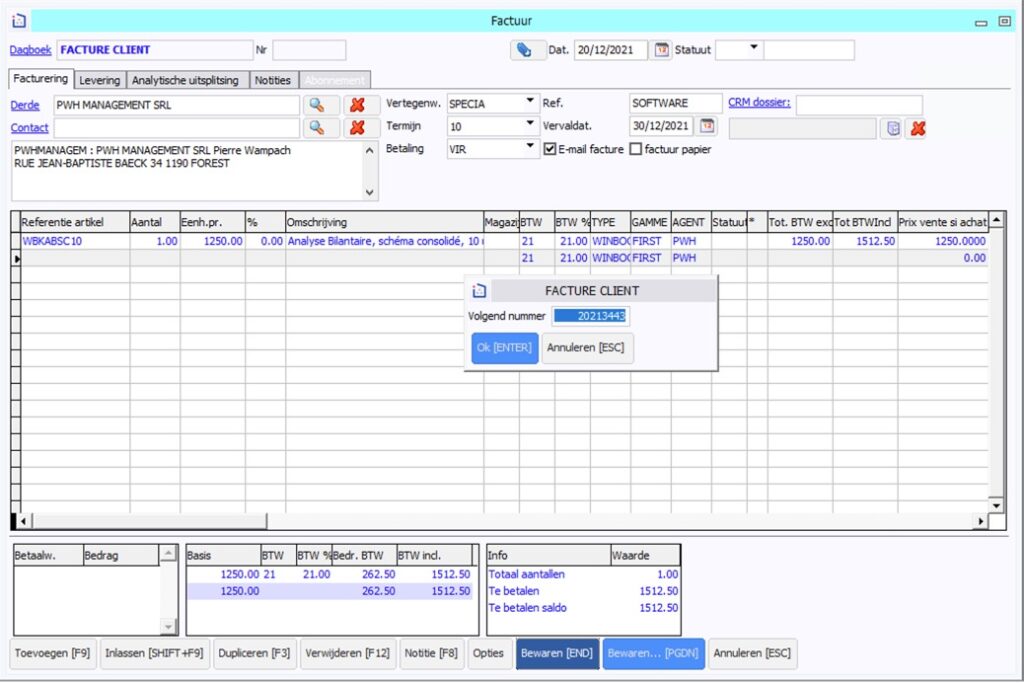Save invoice with Bewaren [END]
The image size is (1024, 683).
[x=556, y=654]
